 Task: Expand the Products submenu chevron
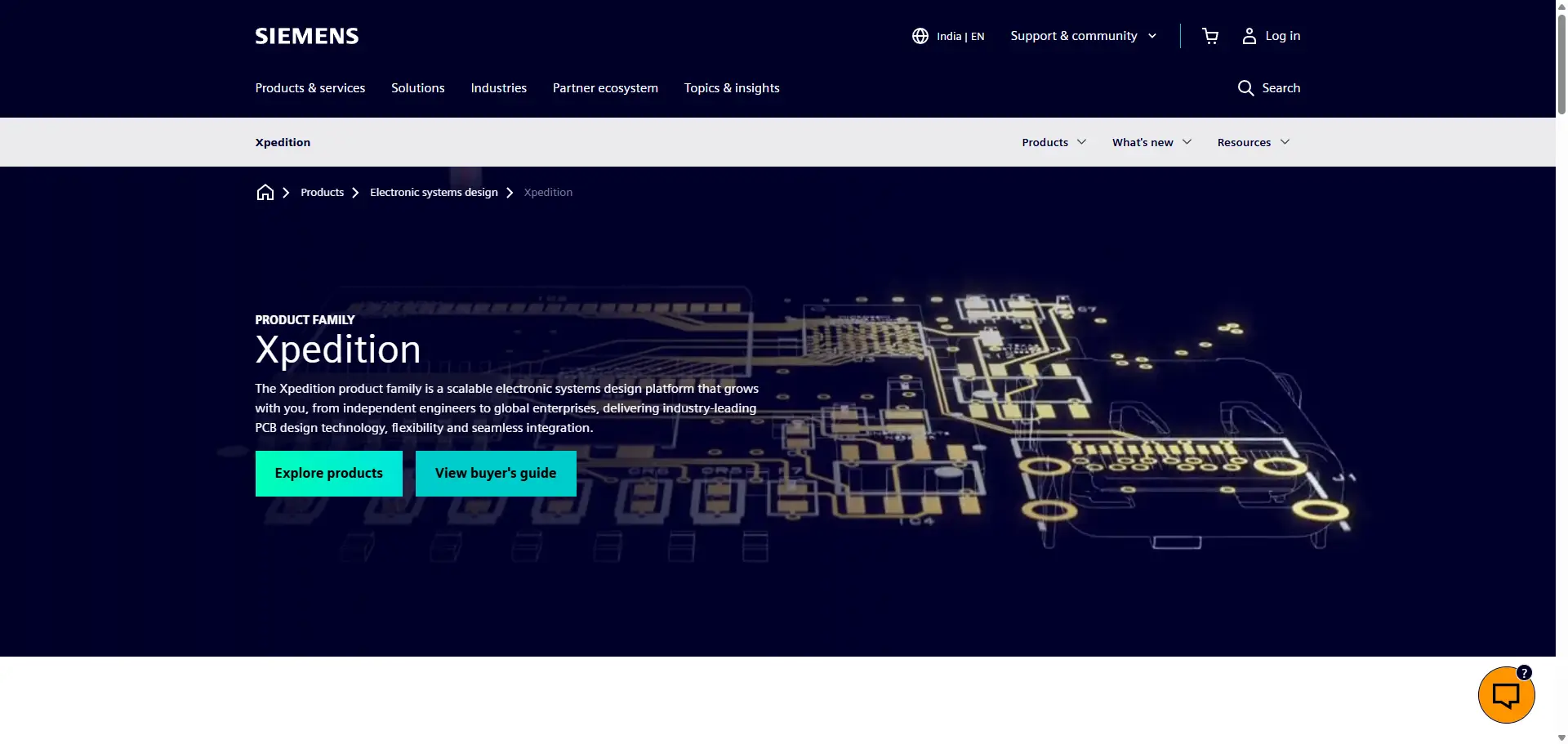(x=1081, y=142)
